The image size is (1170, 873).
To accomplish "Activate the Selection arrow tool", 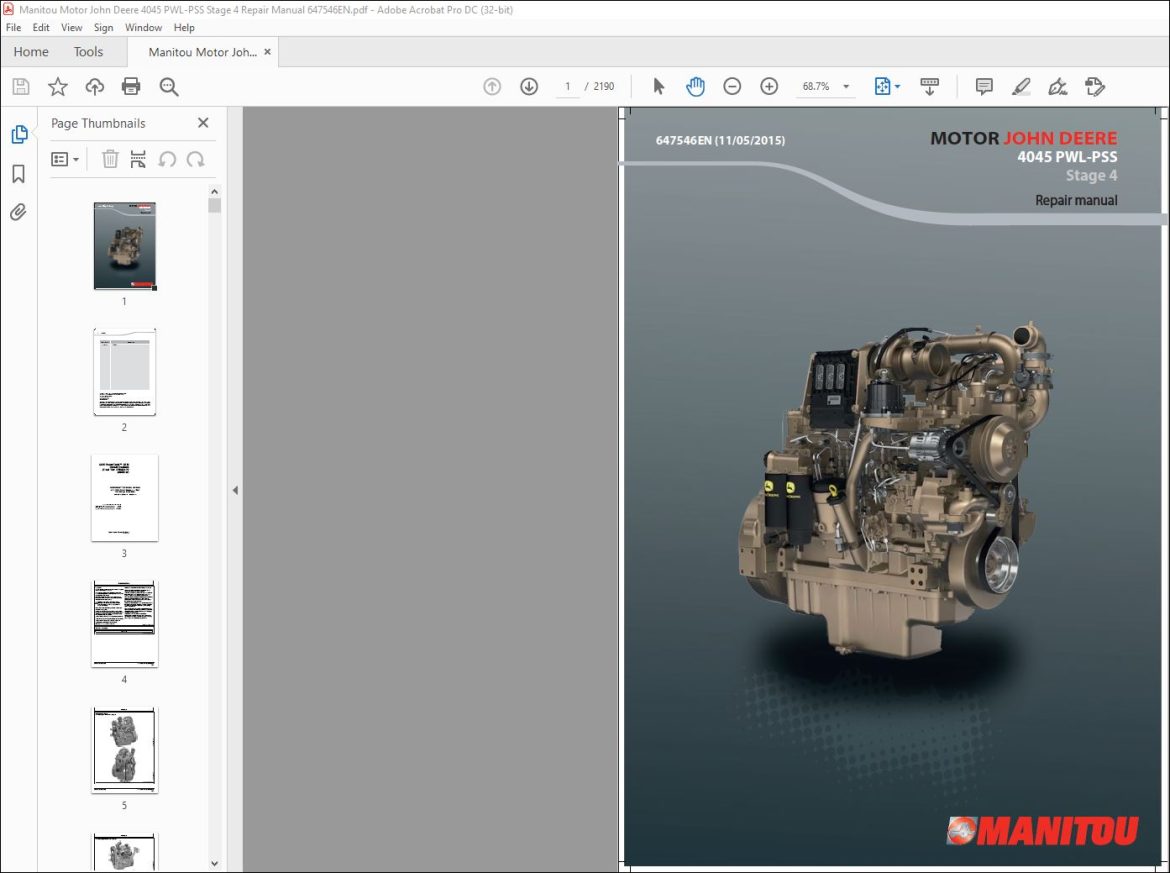I will tap(658, 87).
